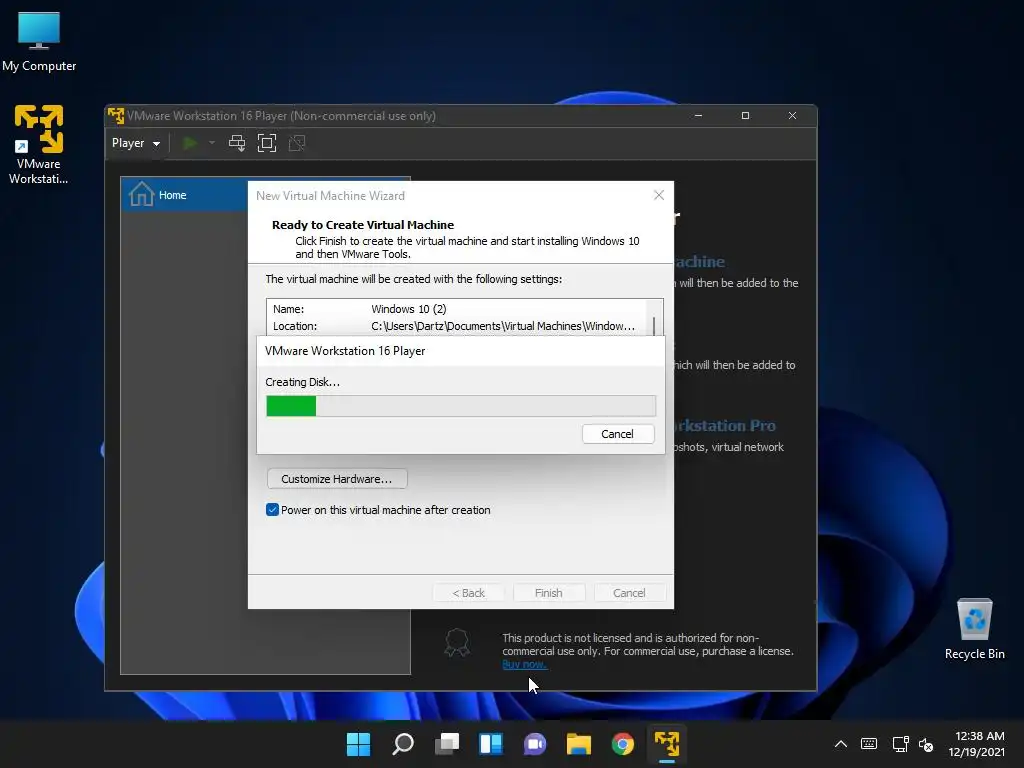This screenshot has width=1024, height=768.
Task: Open the Widgets taskbar icon
Action: (x=491, y=744)
